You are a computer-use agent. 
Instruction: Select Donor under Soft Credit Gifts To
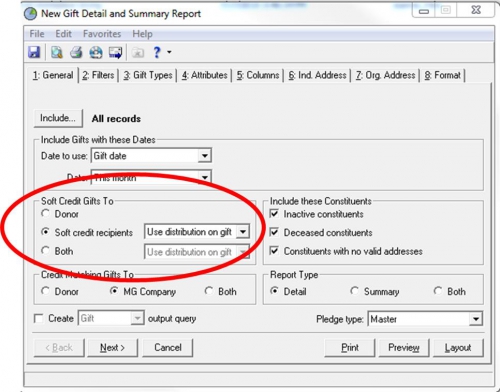45,213
